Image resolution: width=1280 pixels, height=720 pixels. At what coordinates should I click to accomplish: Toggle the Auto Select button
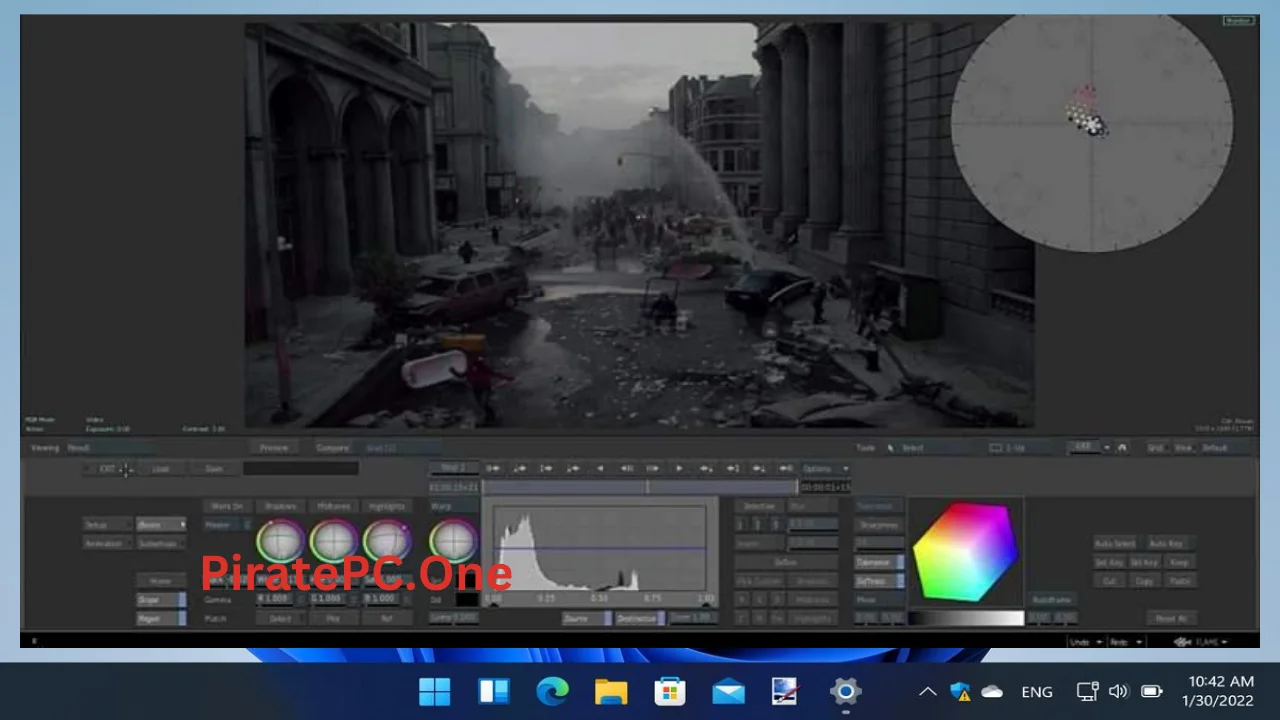1115,543
